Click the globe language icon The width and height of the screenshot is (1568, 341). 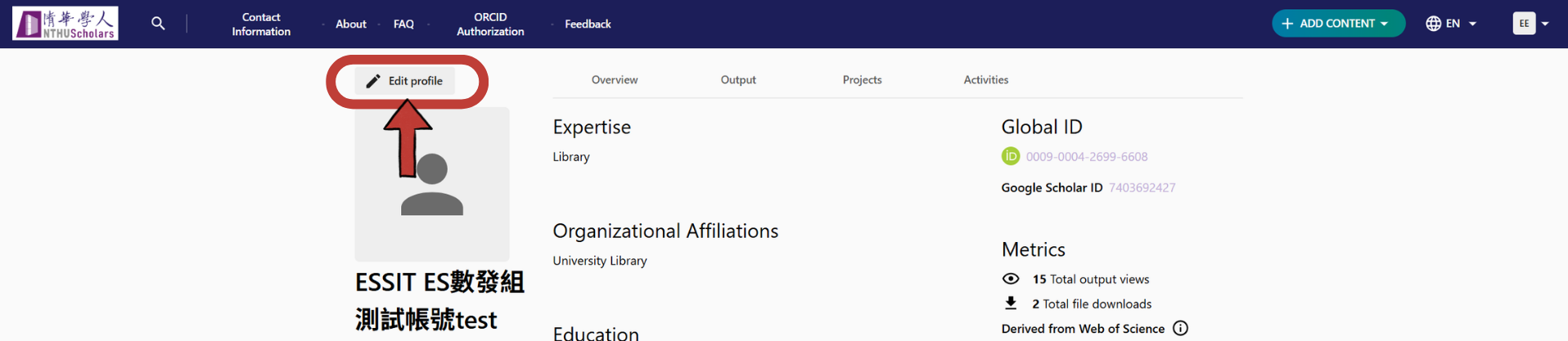coord(1433,24)
